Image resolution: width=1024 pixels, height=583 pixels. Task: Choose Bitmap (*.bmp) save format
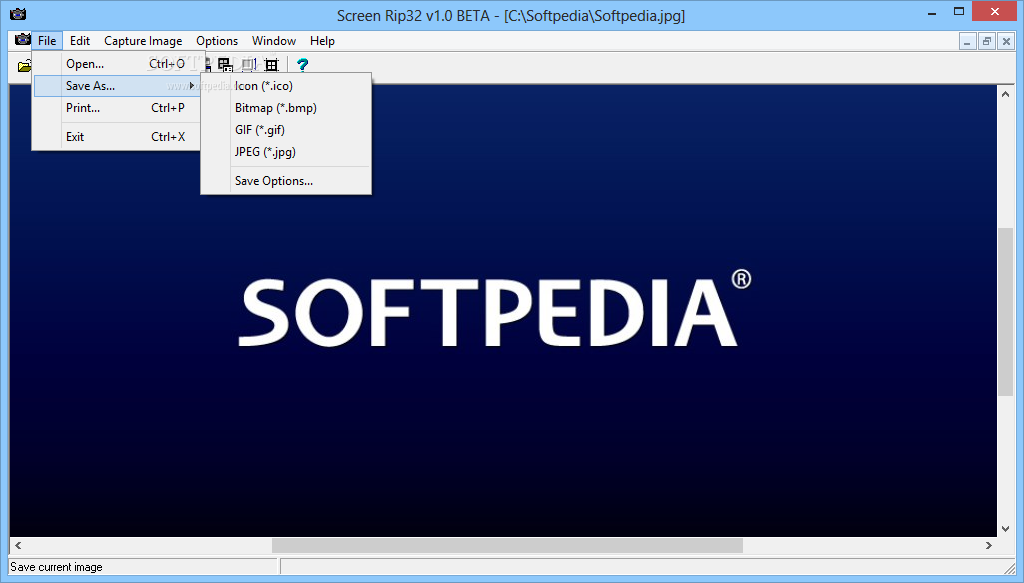coord(286,108)
